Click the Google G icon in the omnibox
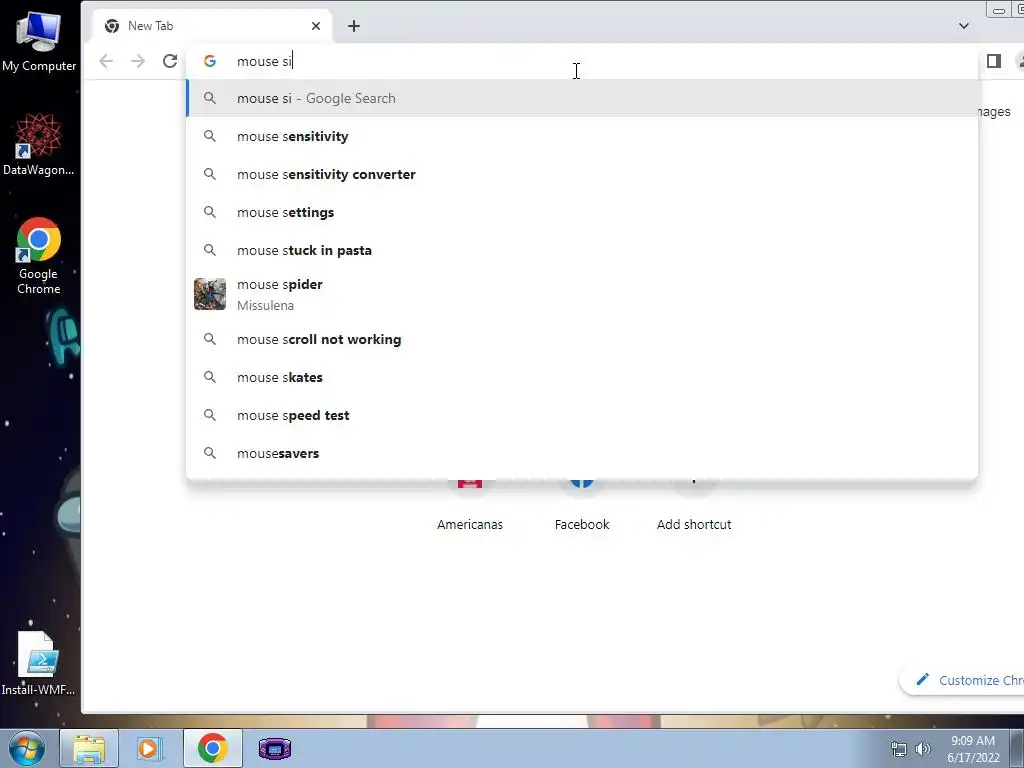The image size is (1024, 768). tap(210, 61)
